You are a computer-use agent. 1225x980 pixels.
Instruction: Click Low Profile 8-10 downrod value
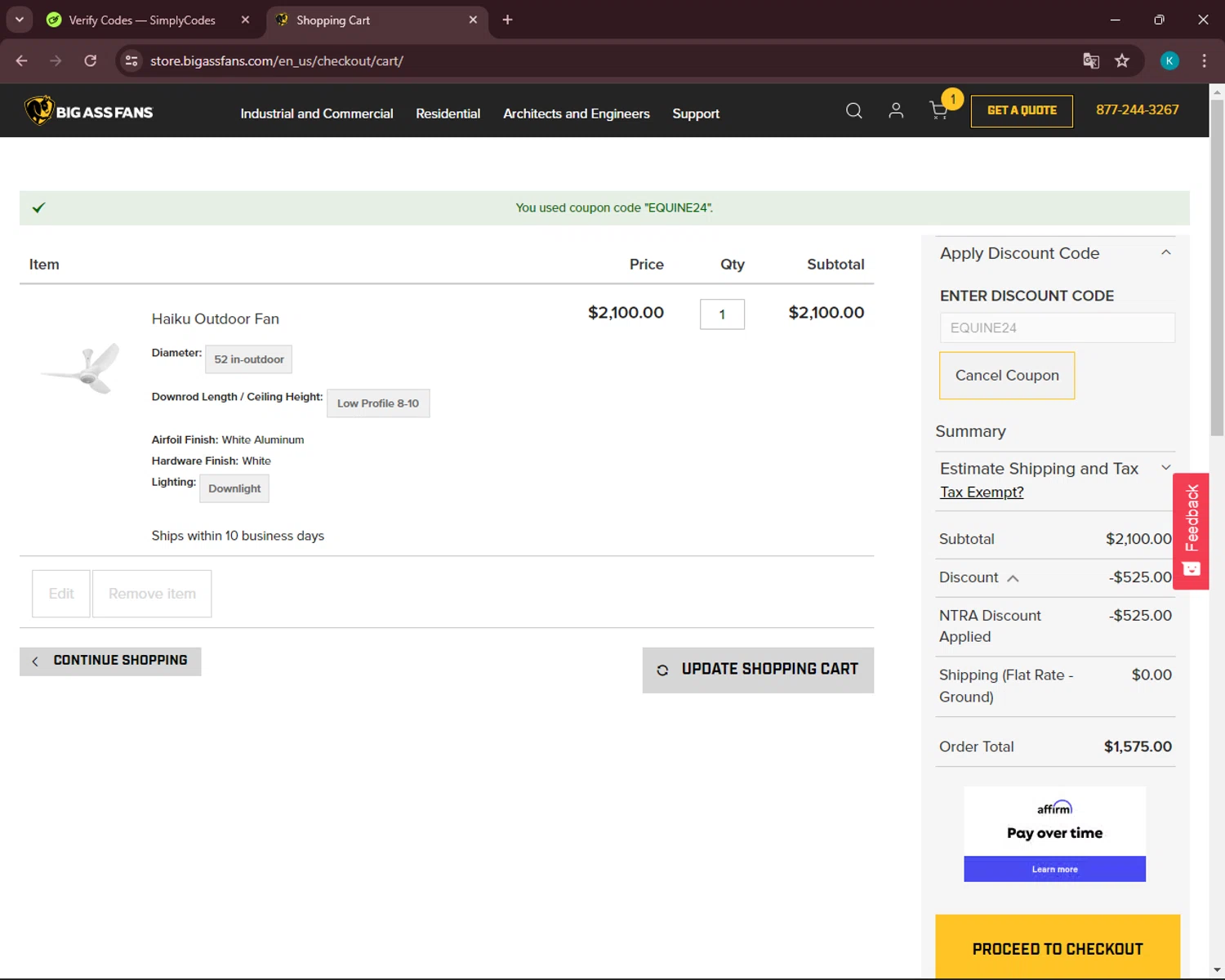378,403
